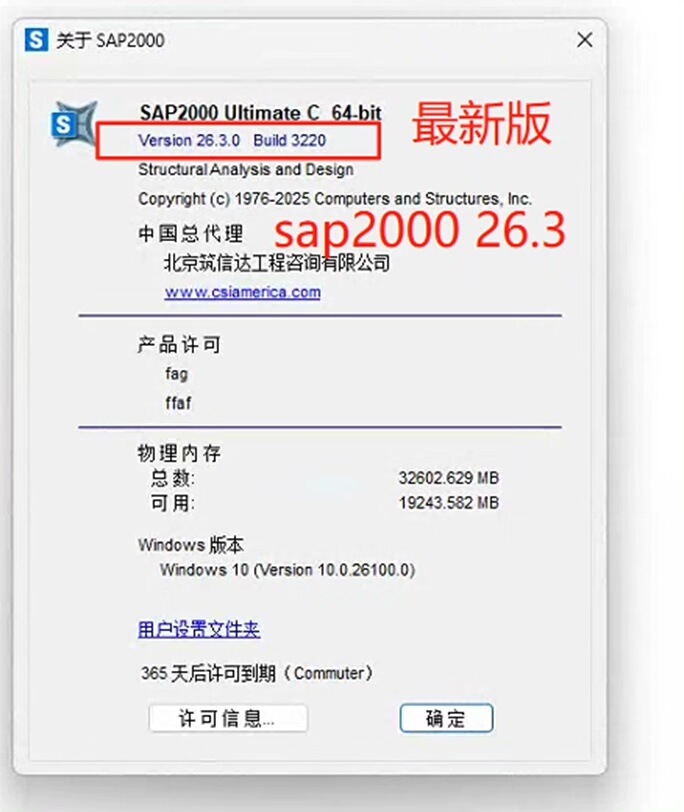The width and height of the screenshot is (684, 812).
Task: Click the SAP2000 product logo icon
Action: [x=75, y=124]
